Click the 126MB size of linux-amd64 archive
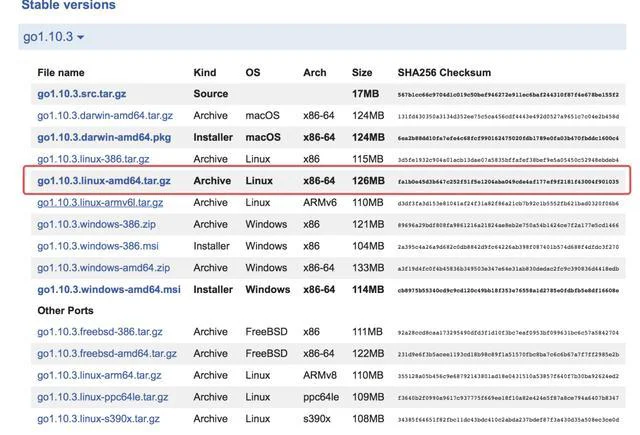This screenshot has width=640, height=435. point(368,181)
